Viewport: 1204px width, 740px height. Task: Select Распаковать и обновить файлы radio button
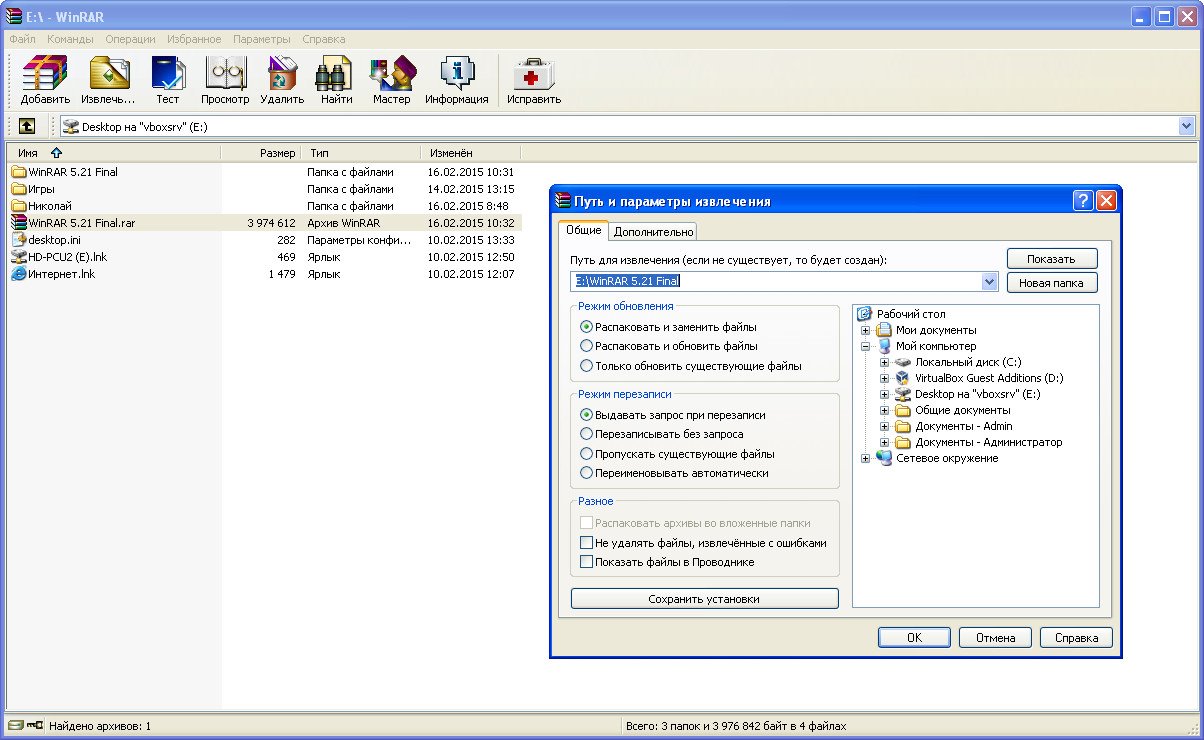coord(587,346)
